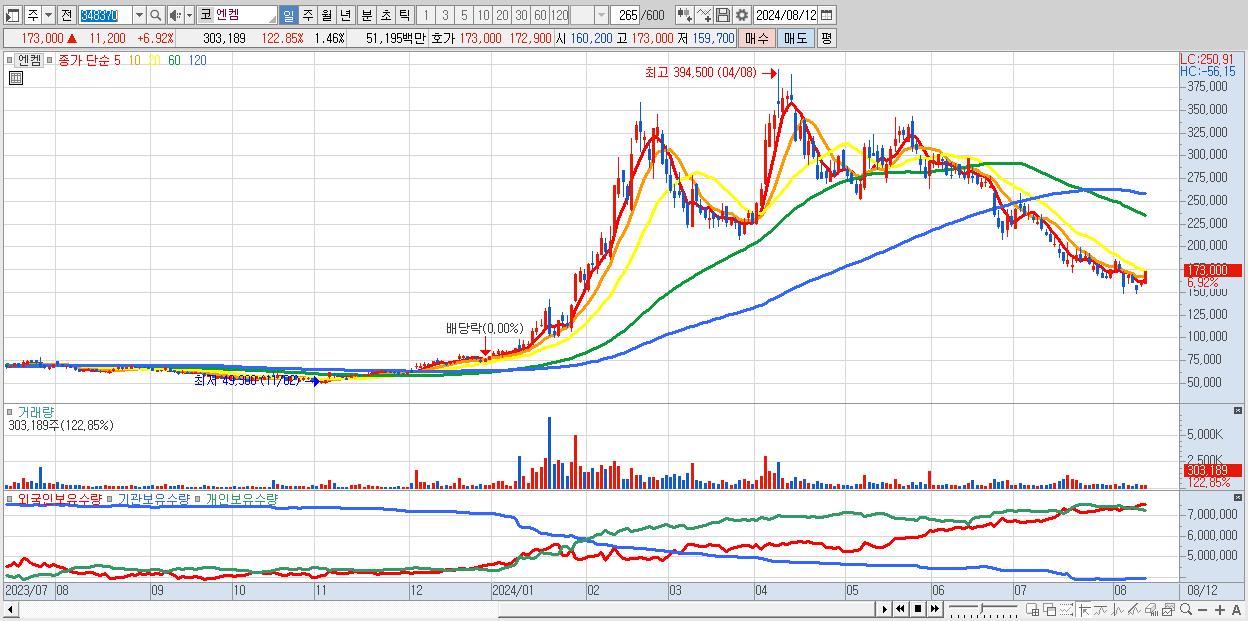Click the speaker sound icon
Screen dimensions: 1248x621
174,15
